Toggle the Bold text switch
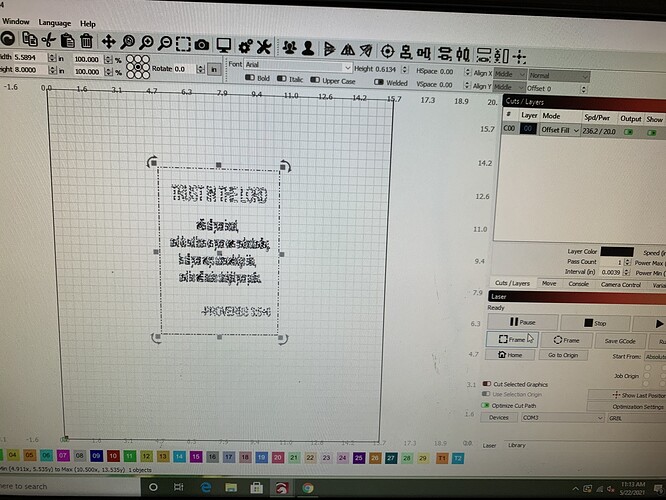The width and height of the screenshot is (666, 500). coord(250,78)
